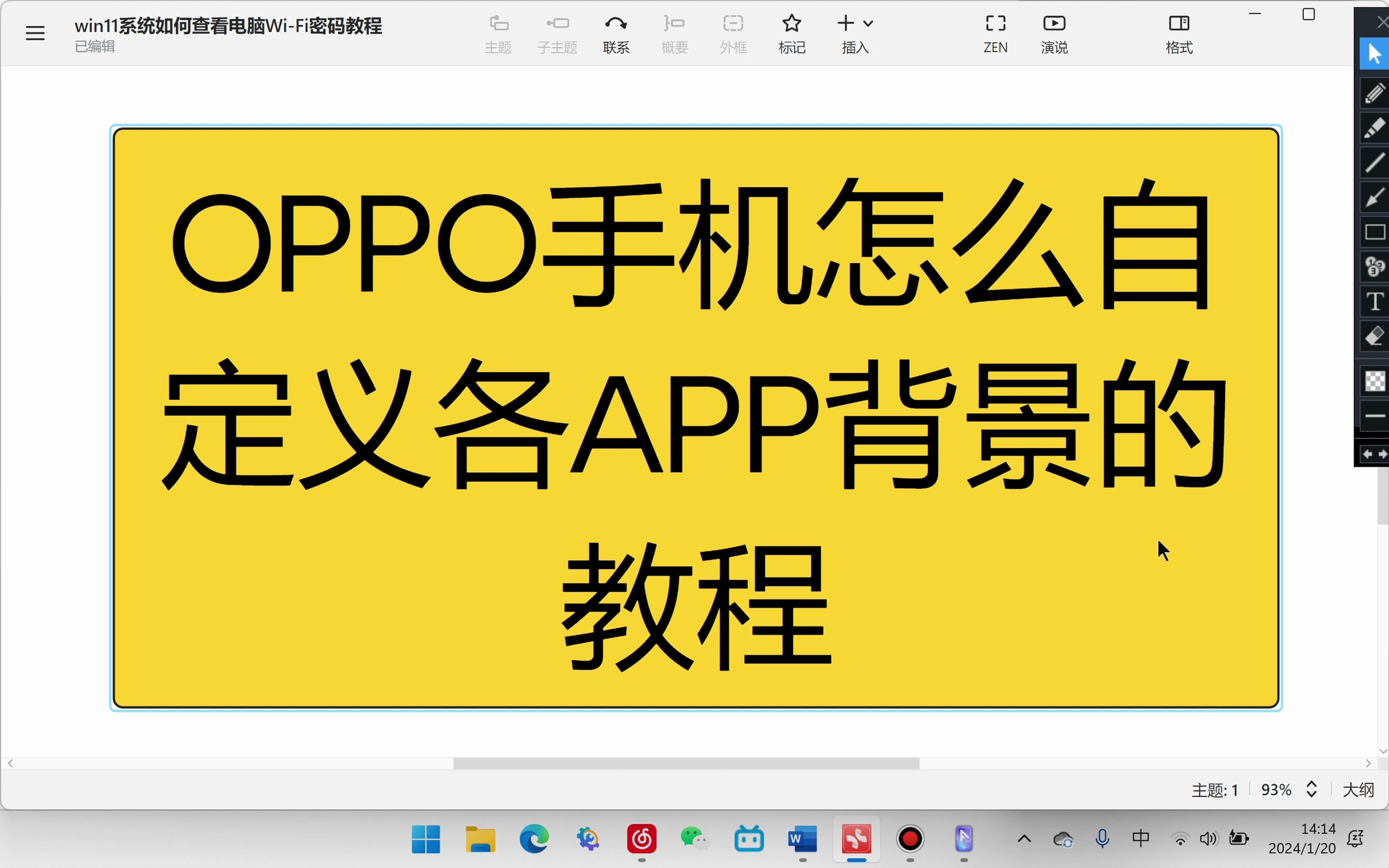The width and height of the screenshot is (1389, 868).
Task: Open the purple pointer app in taskbar
Action: pos(964,839)
